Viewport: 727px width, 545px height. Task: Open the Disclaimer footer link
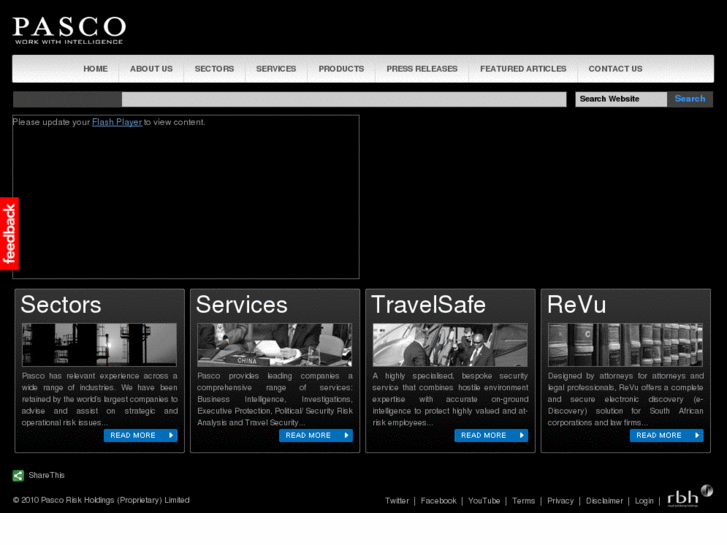pyautogui.click(x=604, y=501)
